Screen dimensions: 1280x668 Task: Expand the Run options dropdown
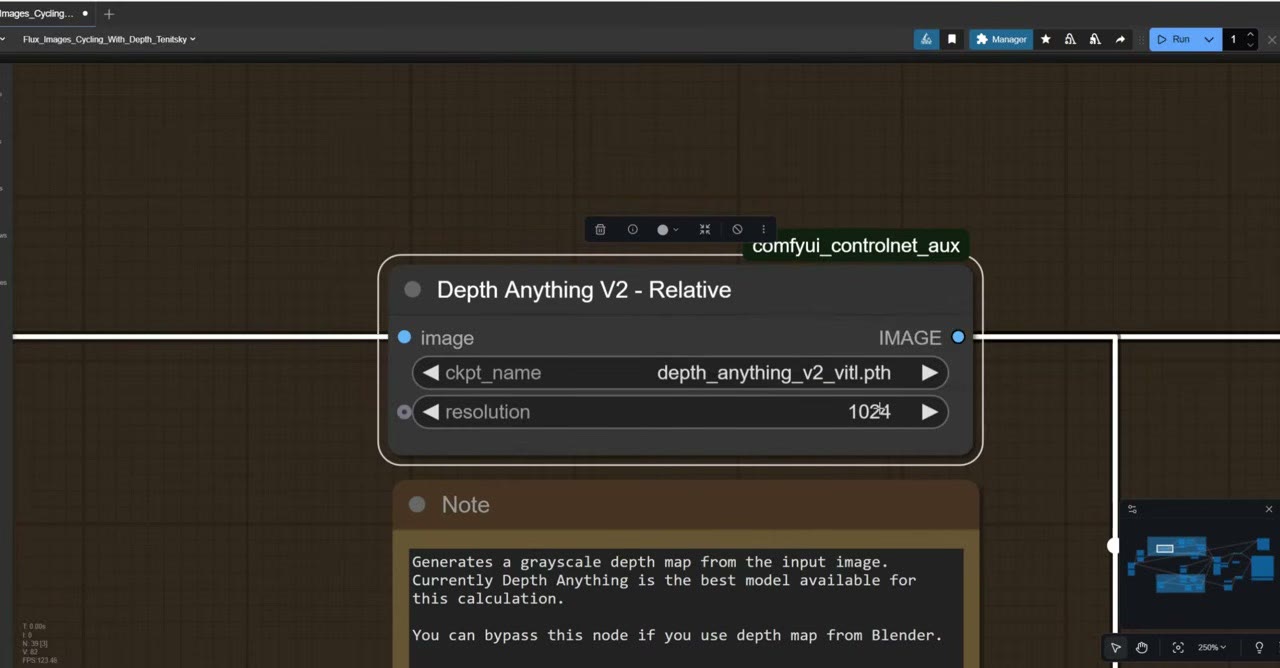tap(1209, 39)
